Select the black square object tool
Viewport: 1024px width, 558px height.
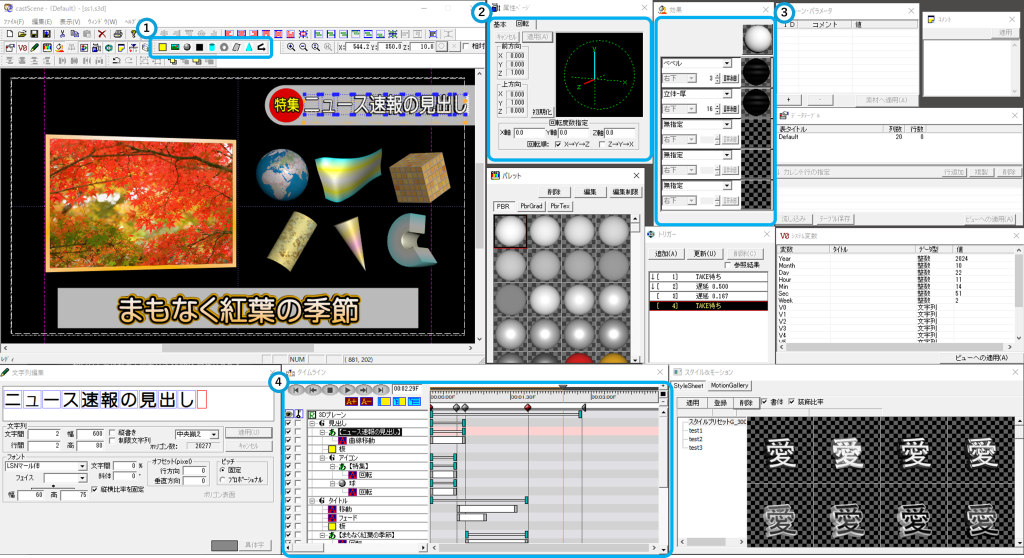coord(199,47)
